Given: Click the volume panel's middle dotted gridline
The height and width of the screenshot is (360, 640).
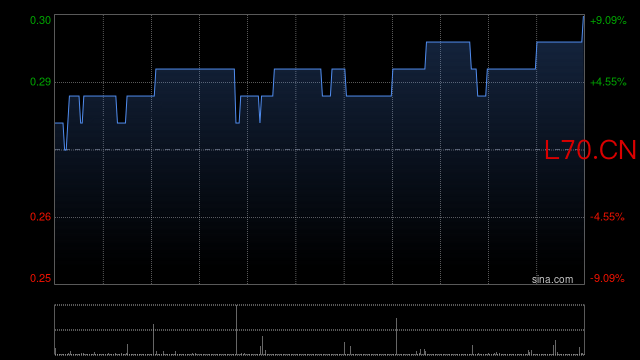Looking at the screenshot, I should tap(319, 330).
